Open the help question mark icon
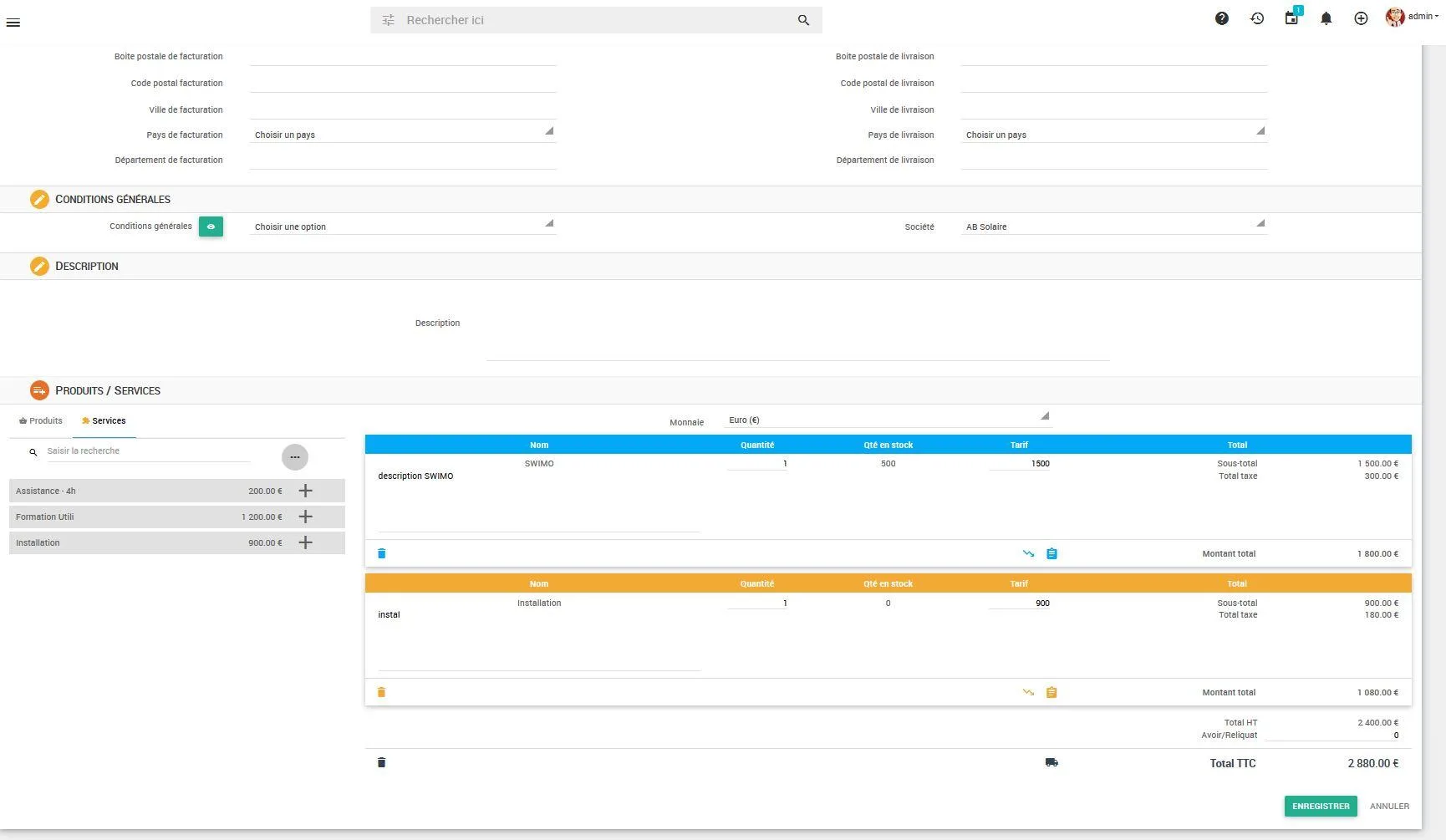 coord(1222,18)
